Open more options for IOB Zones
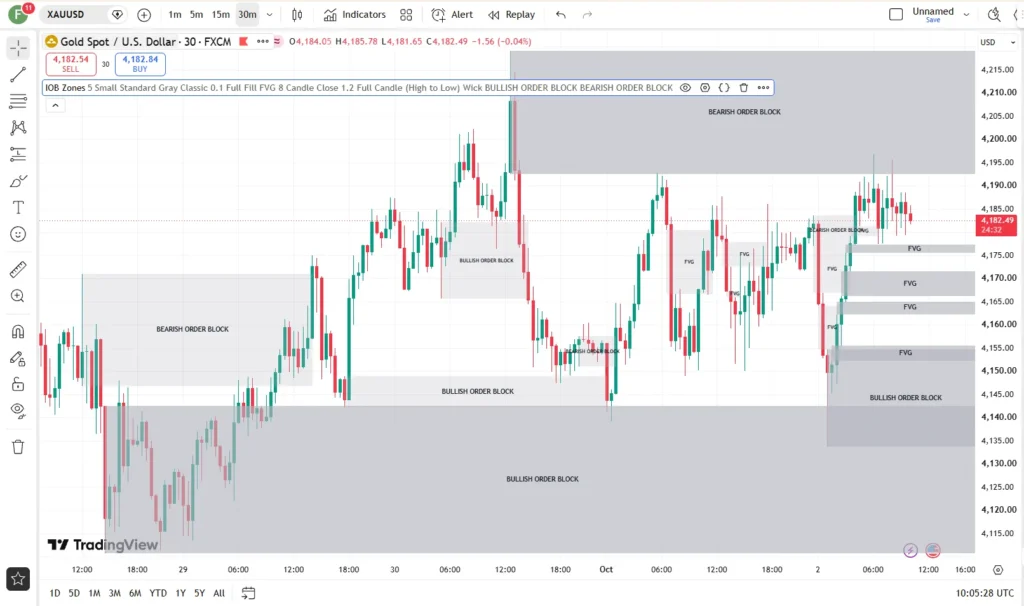Image resolution: width=1024 pixels, height=606 pixels. coord(763,88)
